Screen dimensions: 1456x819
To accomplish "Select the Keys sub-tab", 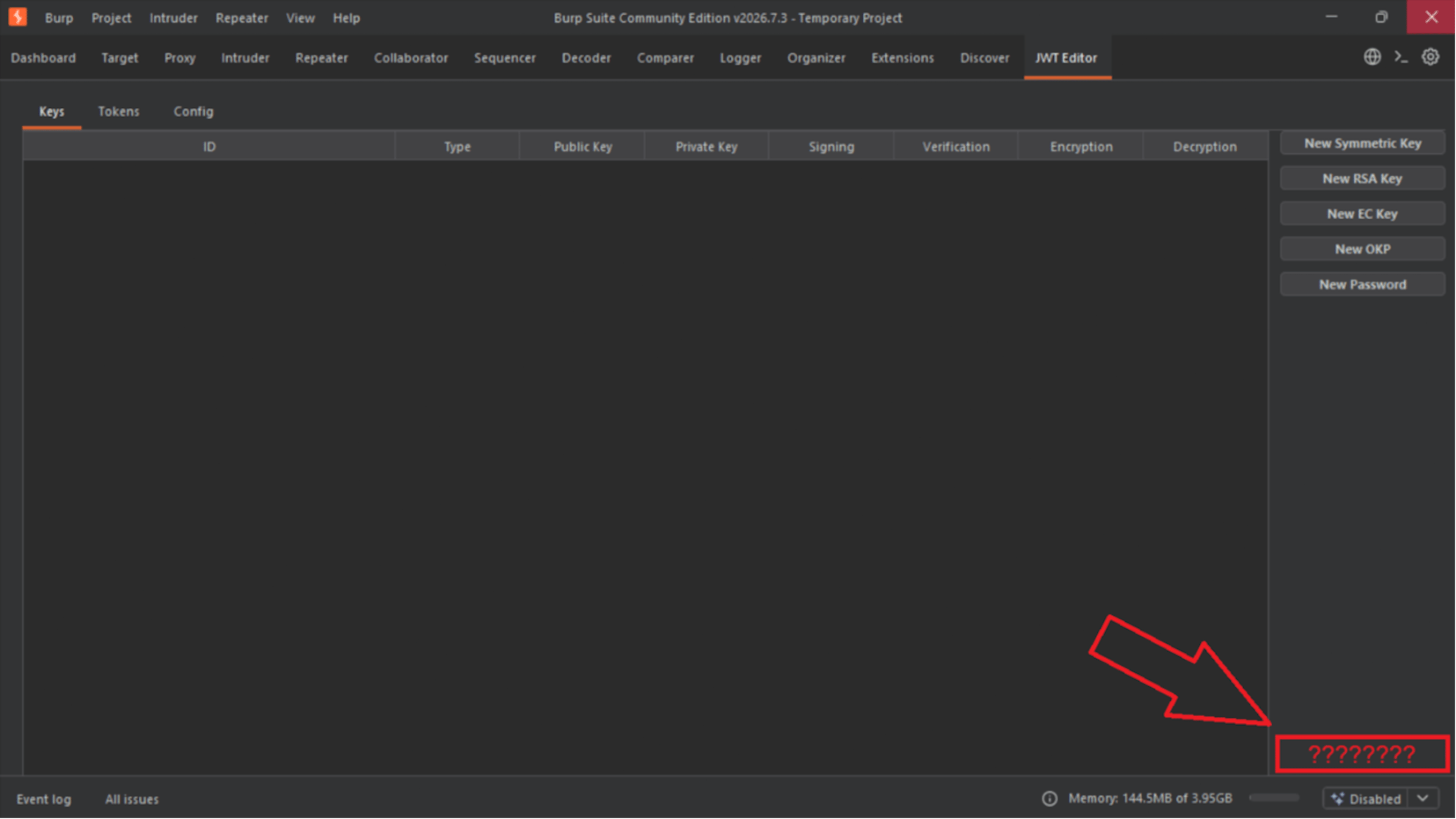I will [x=52, y=112].
